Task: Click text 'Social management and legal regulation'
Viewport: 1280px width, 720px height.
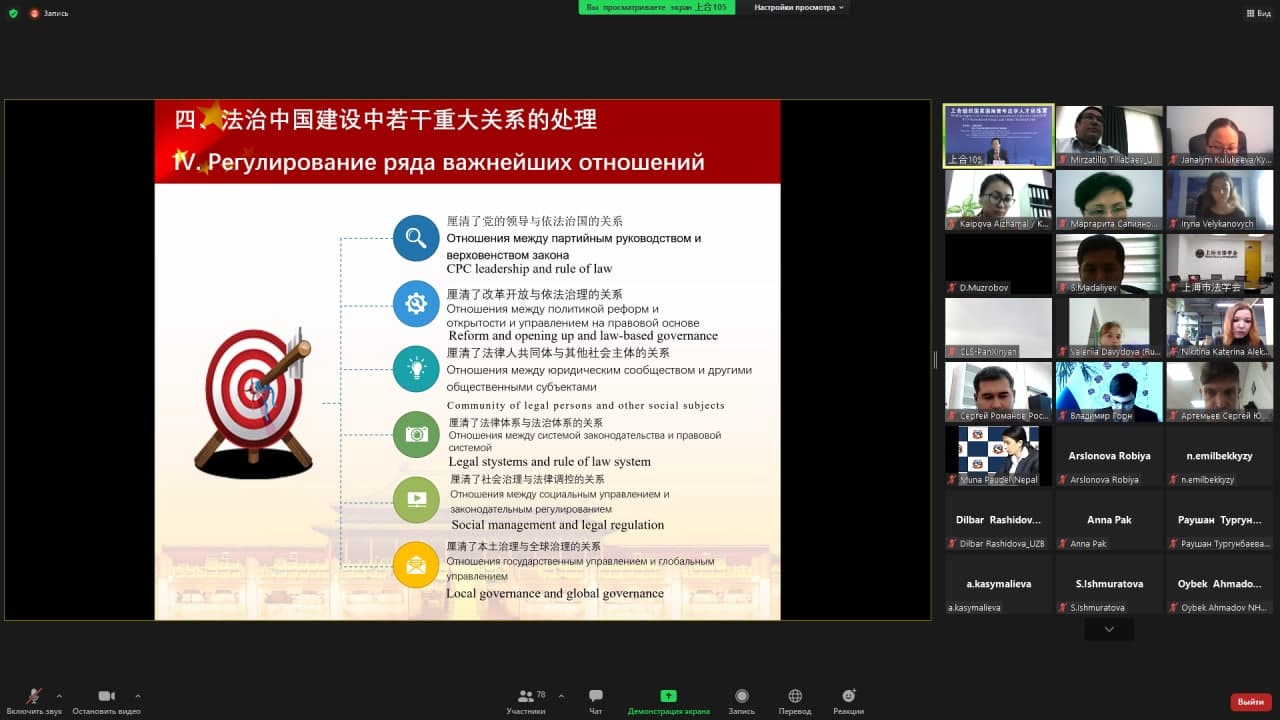Action: click(x=558, y=525)
